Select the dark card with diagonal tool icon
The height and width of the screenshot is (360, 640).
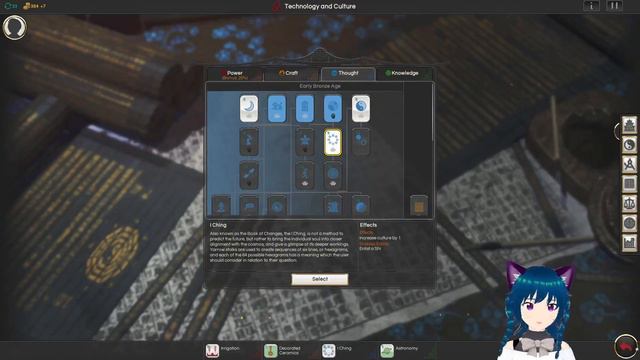click(x=249, y=176)
